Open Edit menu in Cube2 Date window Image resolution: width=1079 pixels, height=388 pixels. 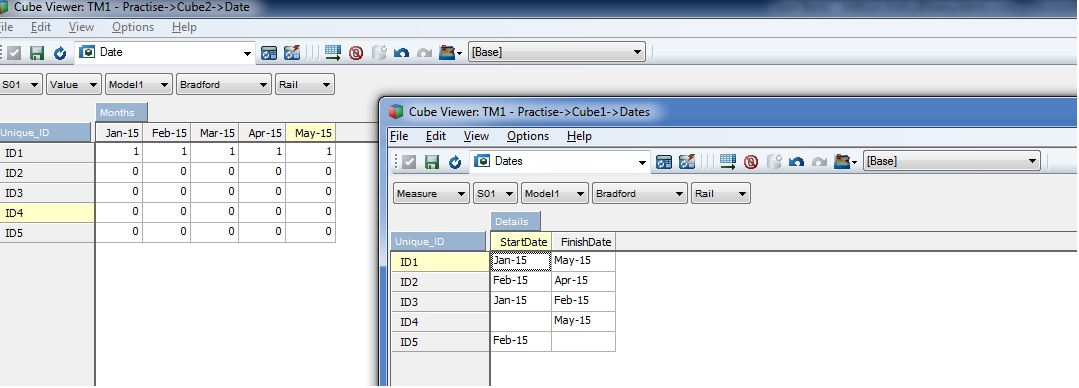click(x=41, y=27)
